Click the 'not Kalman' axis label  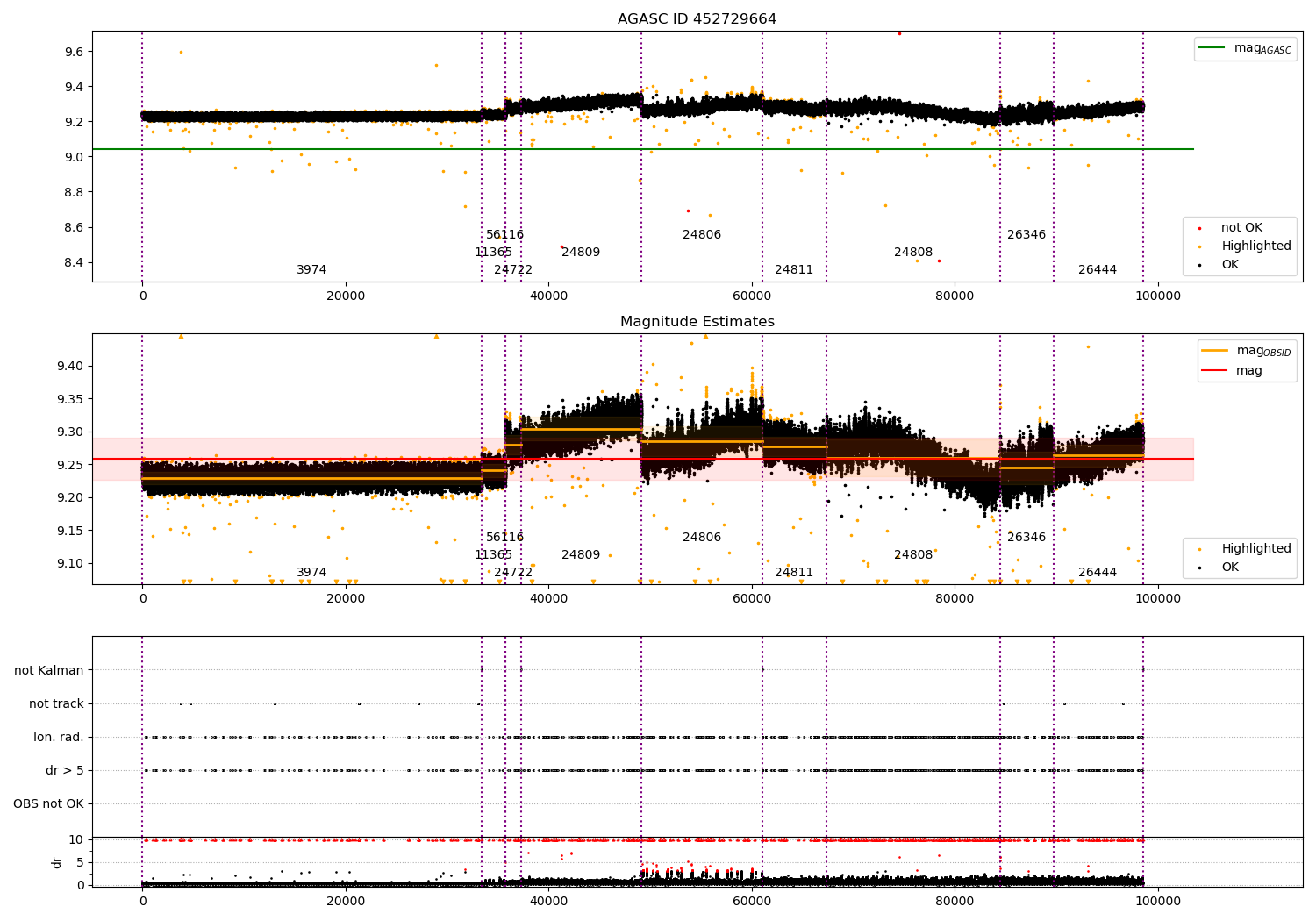pos(49,671)
